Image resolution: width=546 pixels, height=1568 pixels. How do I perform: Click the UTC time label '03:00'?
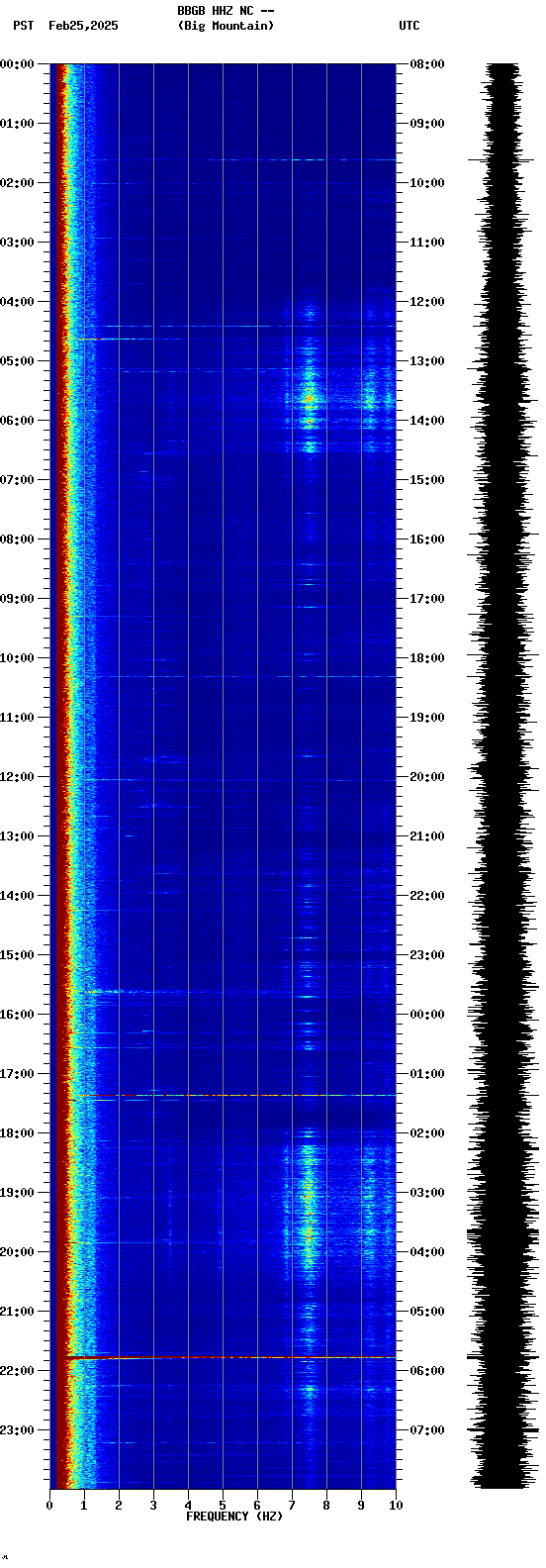click(x=427, y=1193)
